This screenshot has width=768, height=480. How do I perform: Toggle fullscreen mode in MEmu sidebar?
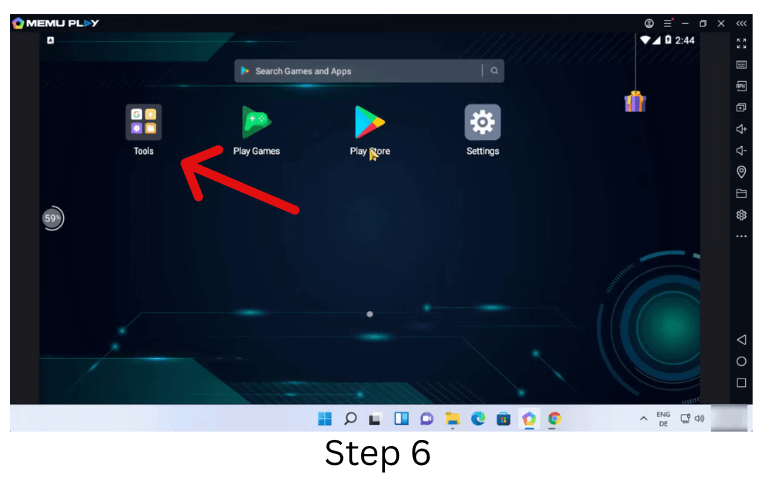point(742,44)
